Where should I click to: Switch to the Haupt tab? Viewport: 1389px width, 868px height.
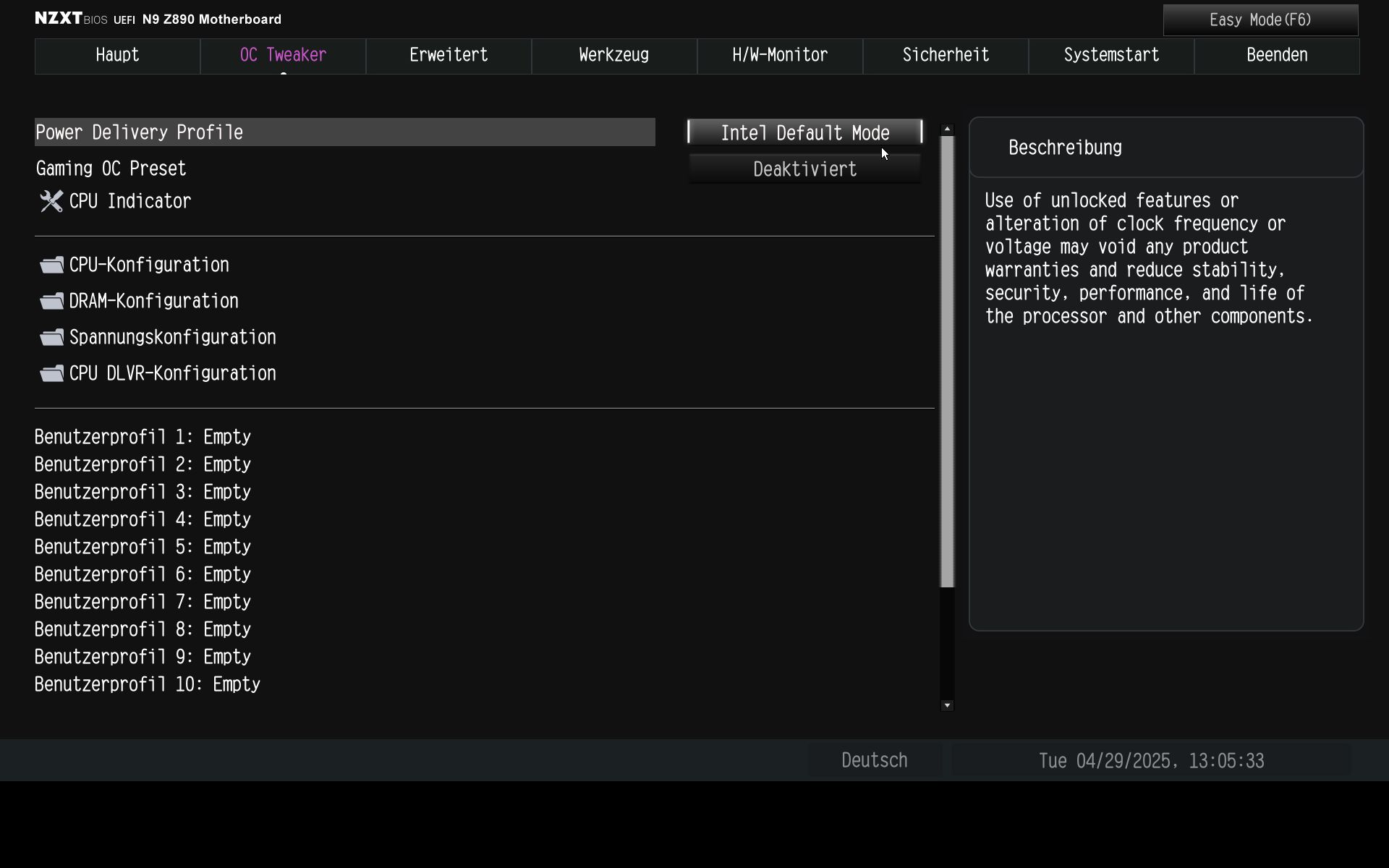click(117, 56)
